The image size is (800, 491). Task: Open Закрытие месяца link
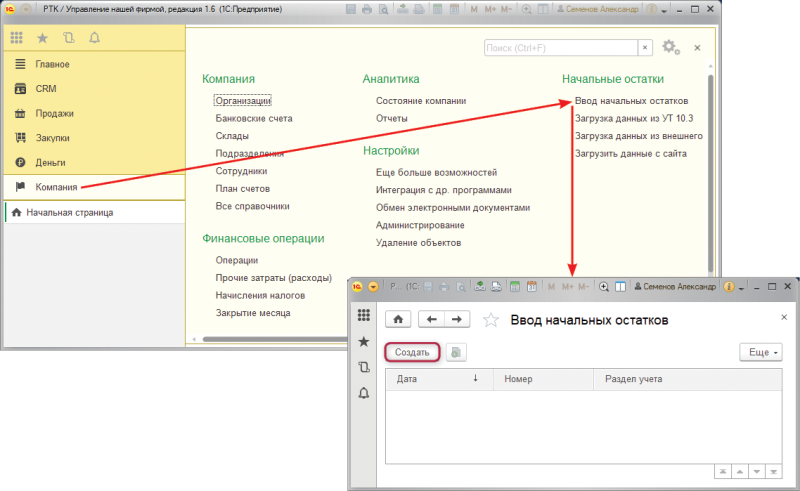coord(253,313)
